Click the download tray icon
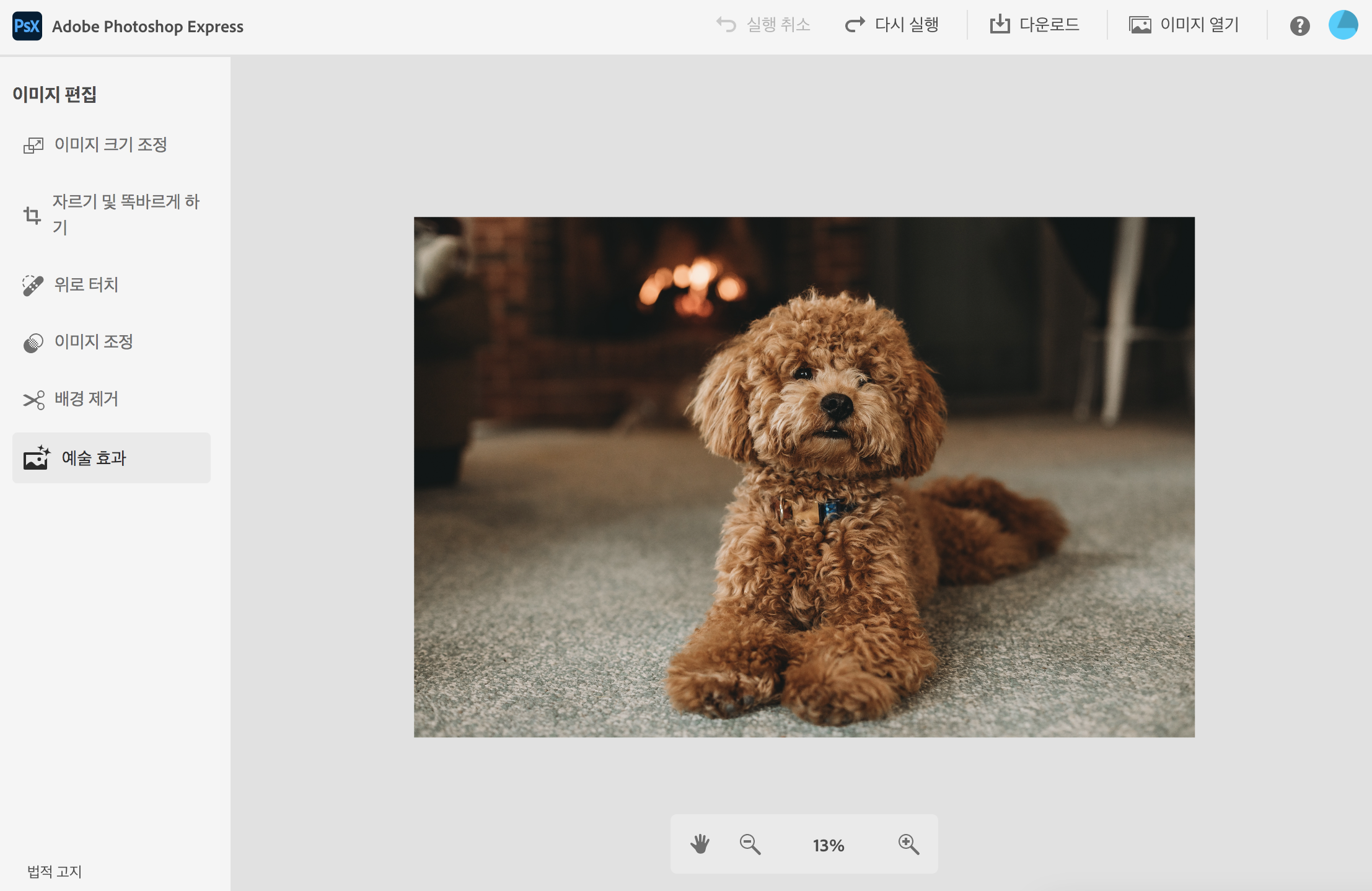 coord(1000,25)
